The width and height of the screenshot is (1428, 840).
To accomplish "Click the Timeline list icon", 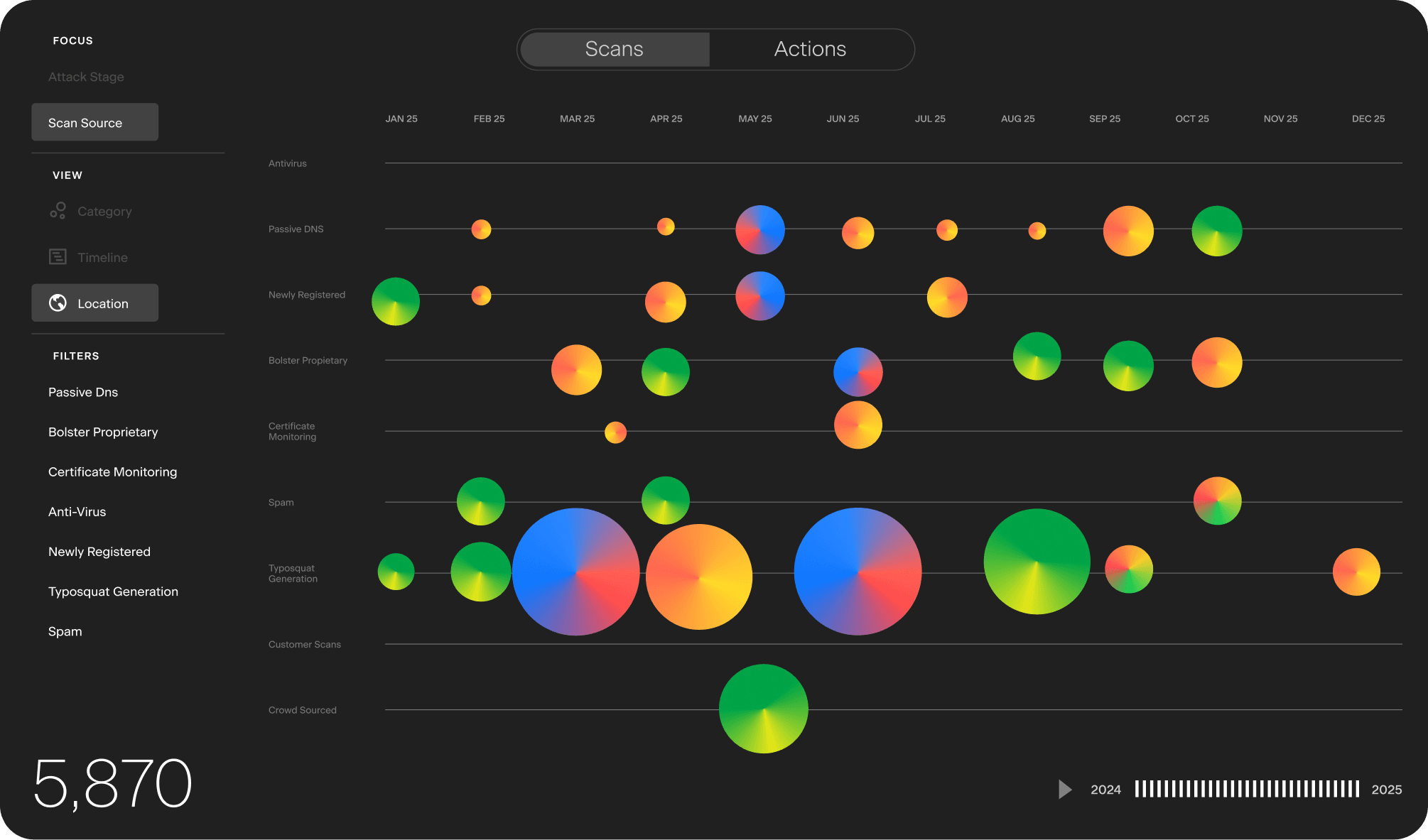I will point(58,257).
